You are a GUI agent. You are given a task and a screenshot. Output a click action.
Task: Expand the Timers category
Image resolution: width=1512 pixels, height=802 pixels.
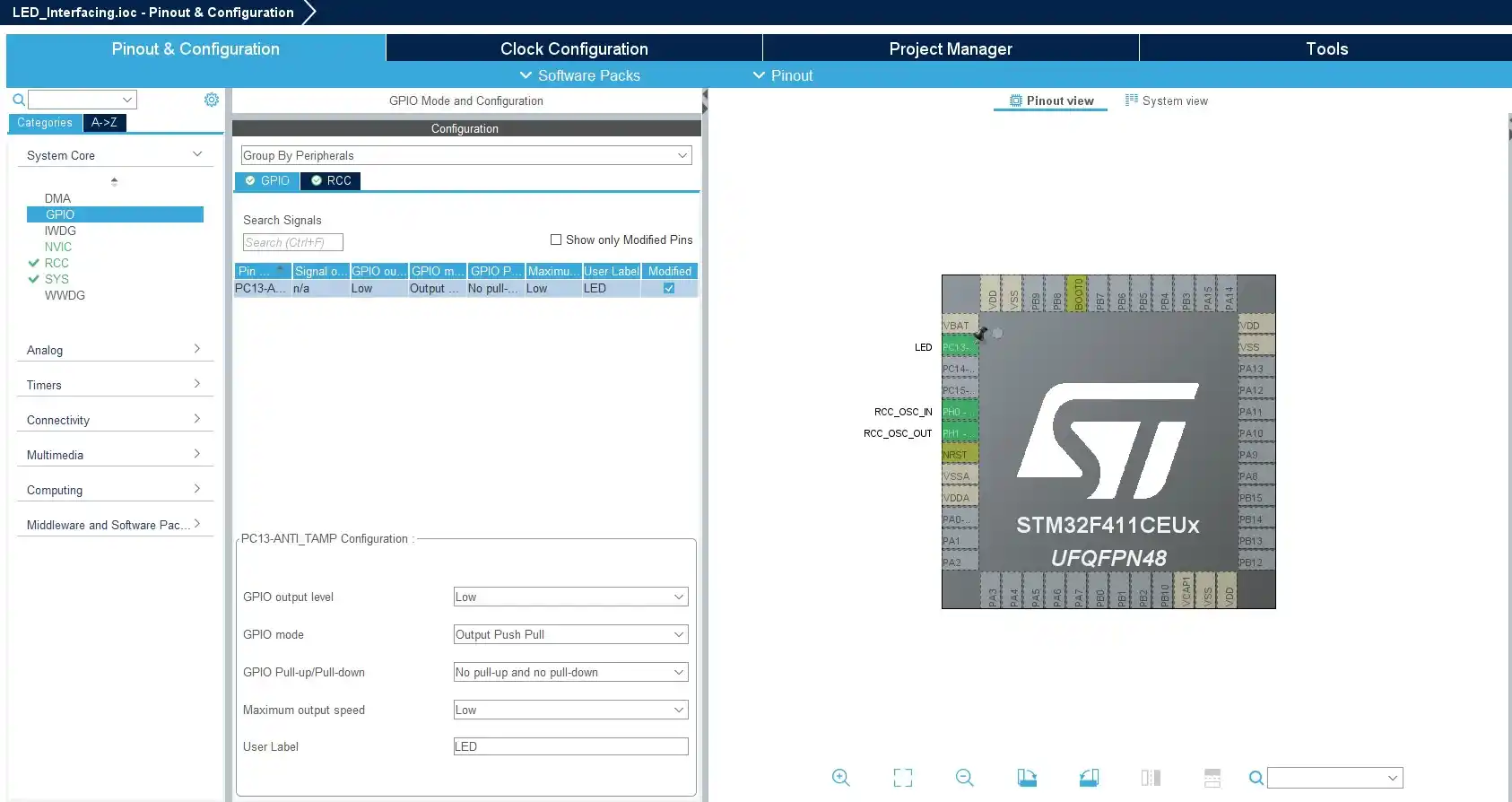(115, 385)
